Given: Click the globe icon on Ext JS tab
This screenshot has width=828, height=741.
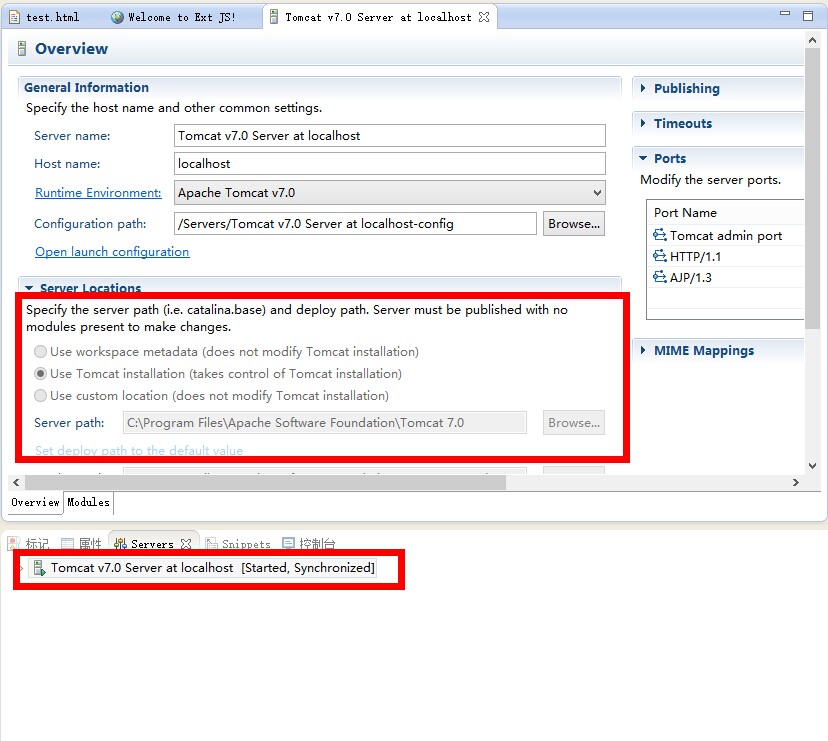Looking at the screenshot, I should 117,17.
